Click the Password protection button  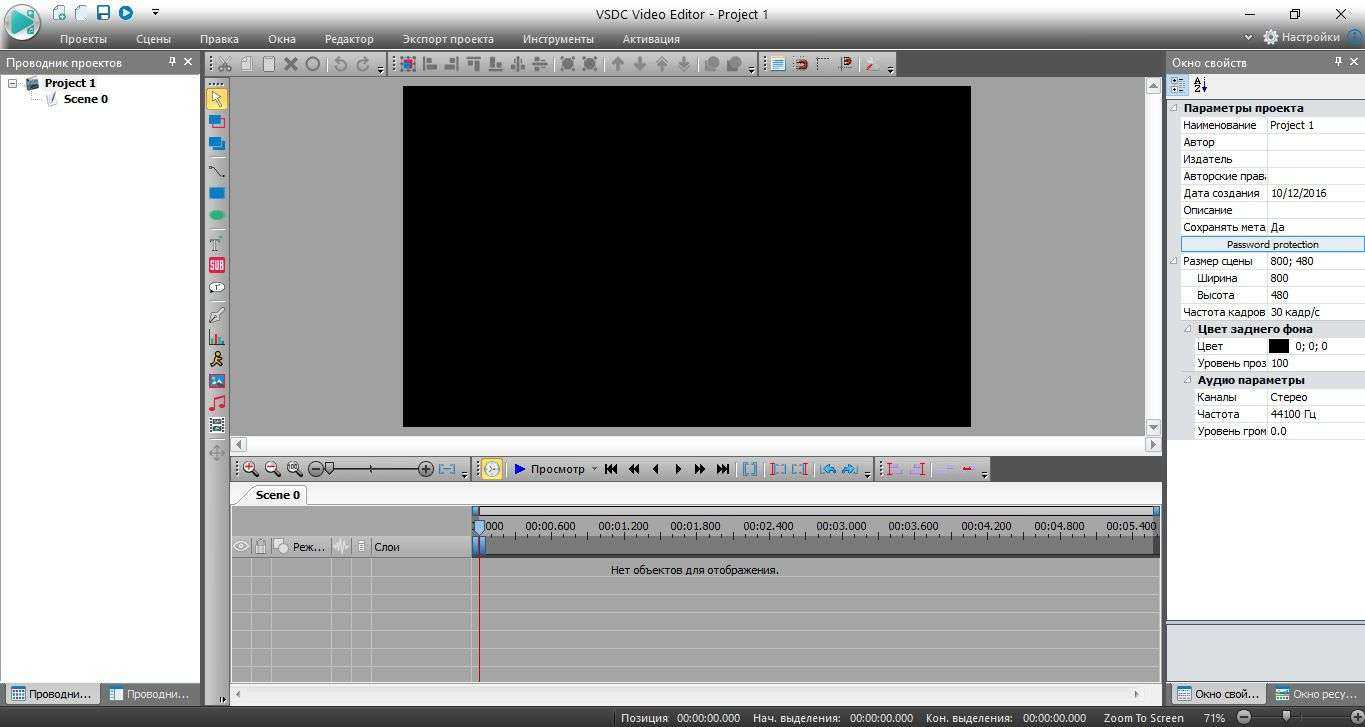tap(1272, 244)
